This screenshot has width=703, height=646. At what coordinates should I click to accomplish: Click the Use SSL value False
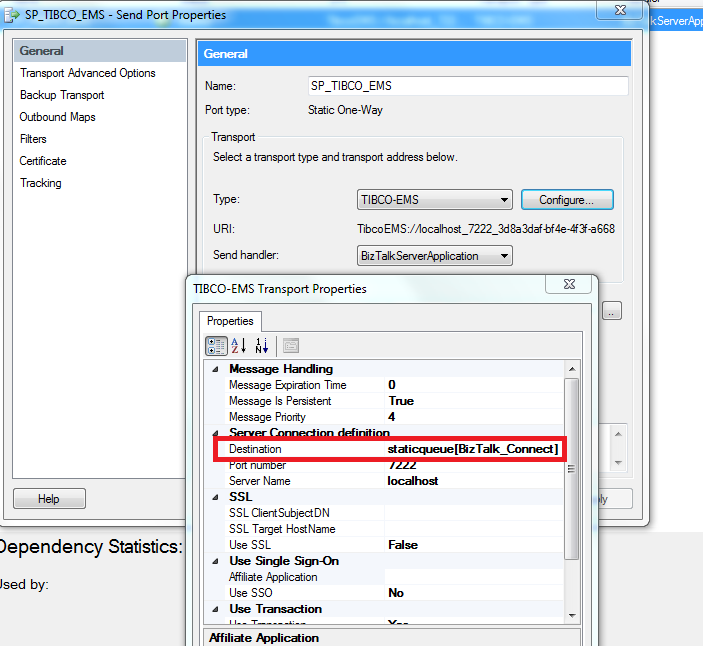click(x=403, y=545)
